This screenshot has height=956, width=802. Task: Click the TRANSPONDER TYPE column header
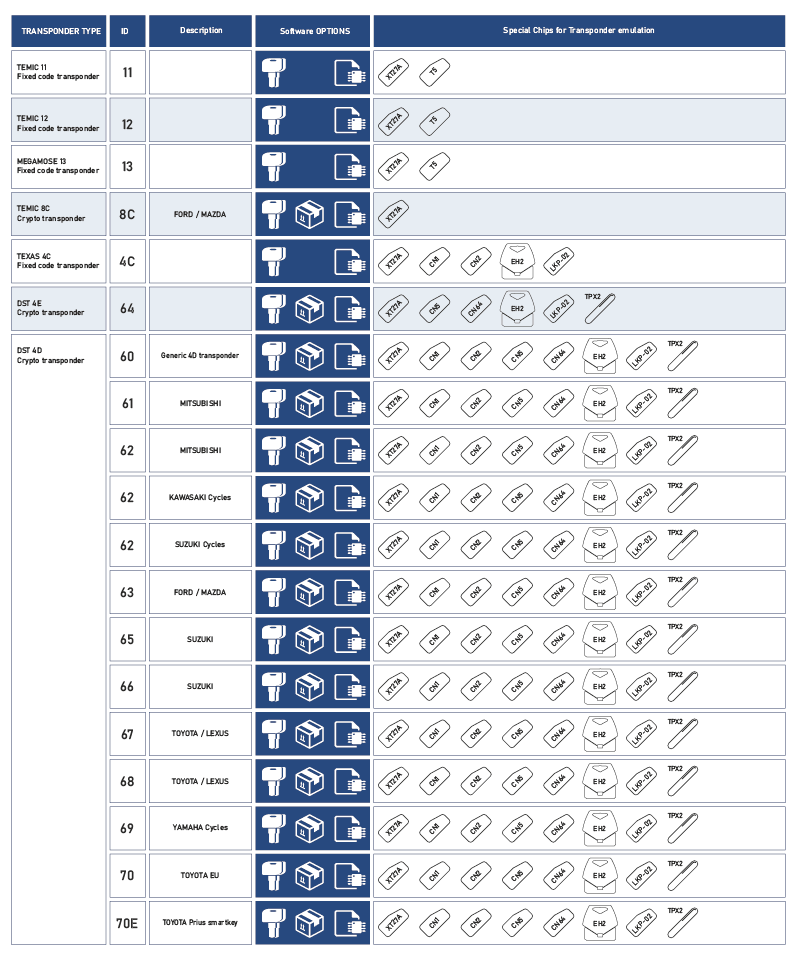60,31
